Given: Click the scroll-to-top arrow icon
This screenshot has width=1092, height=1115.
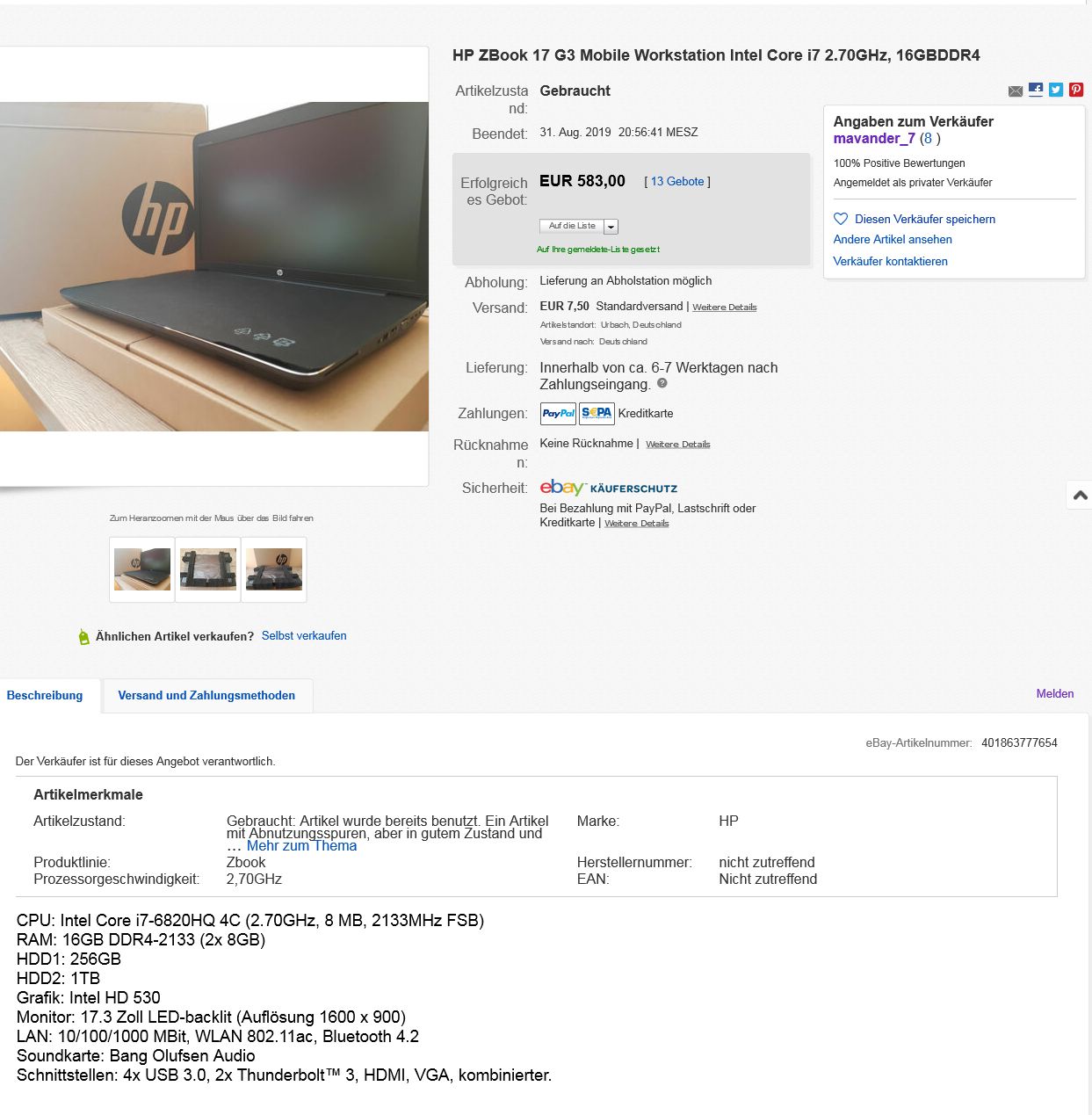Looking at the screenshot, I should pos(1081,496).
